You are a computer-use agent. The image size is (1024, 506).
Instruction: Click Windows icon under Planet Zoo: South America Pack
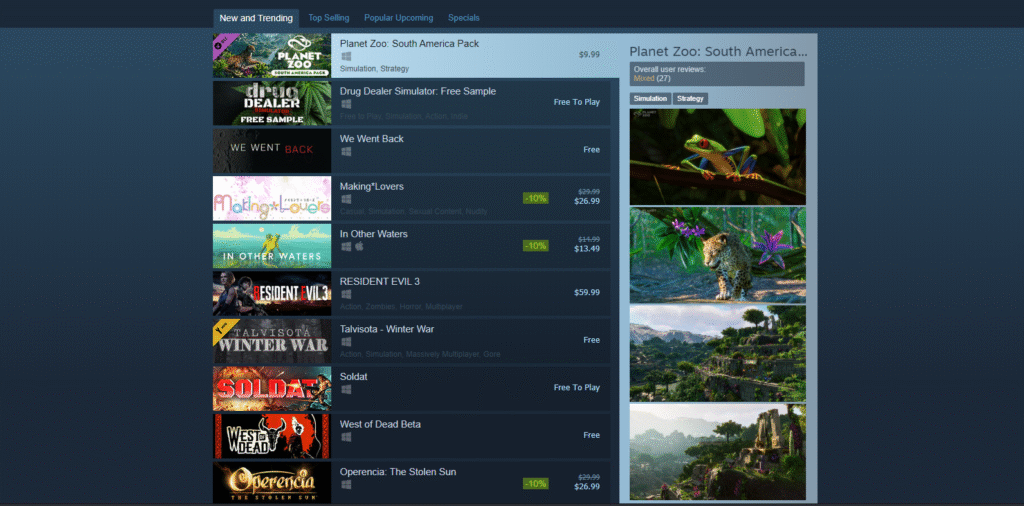(x=346, y=57)
